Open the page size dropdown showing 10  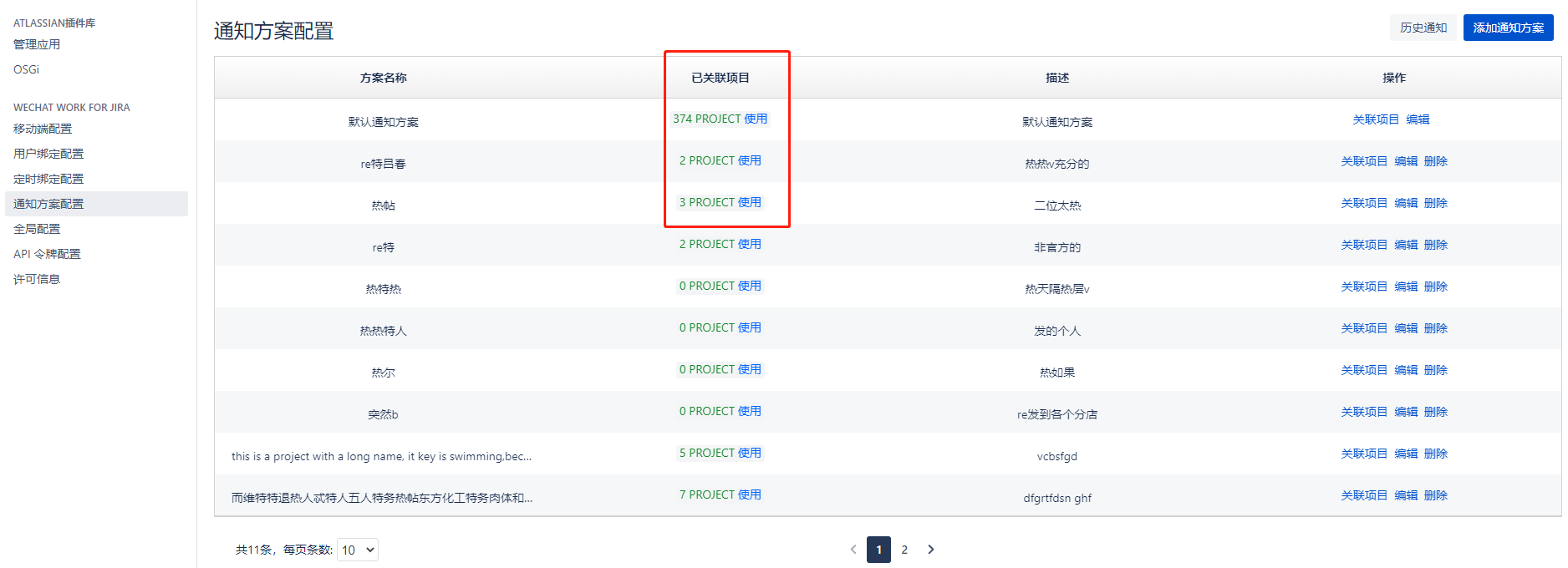click(358, 550)
